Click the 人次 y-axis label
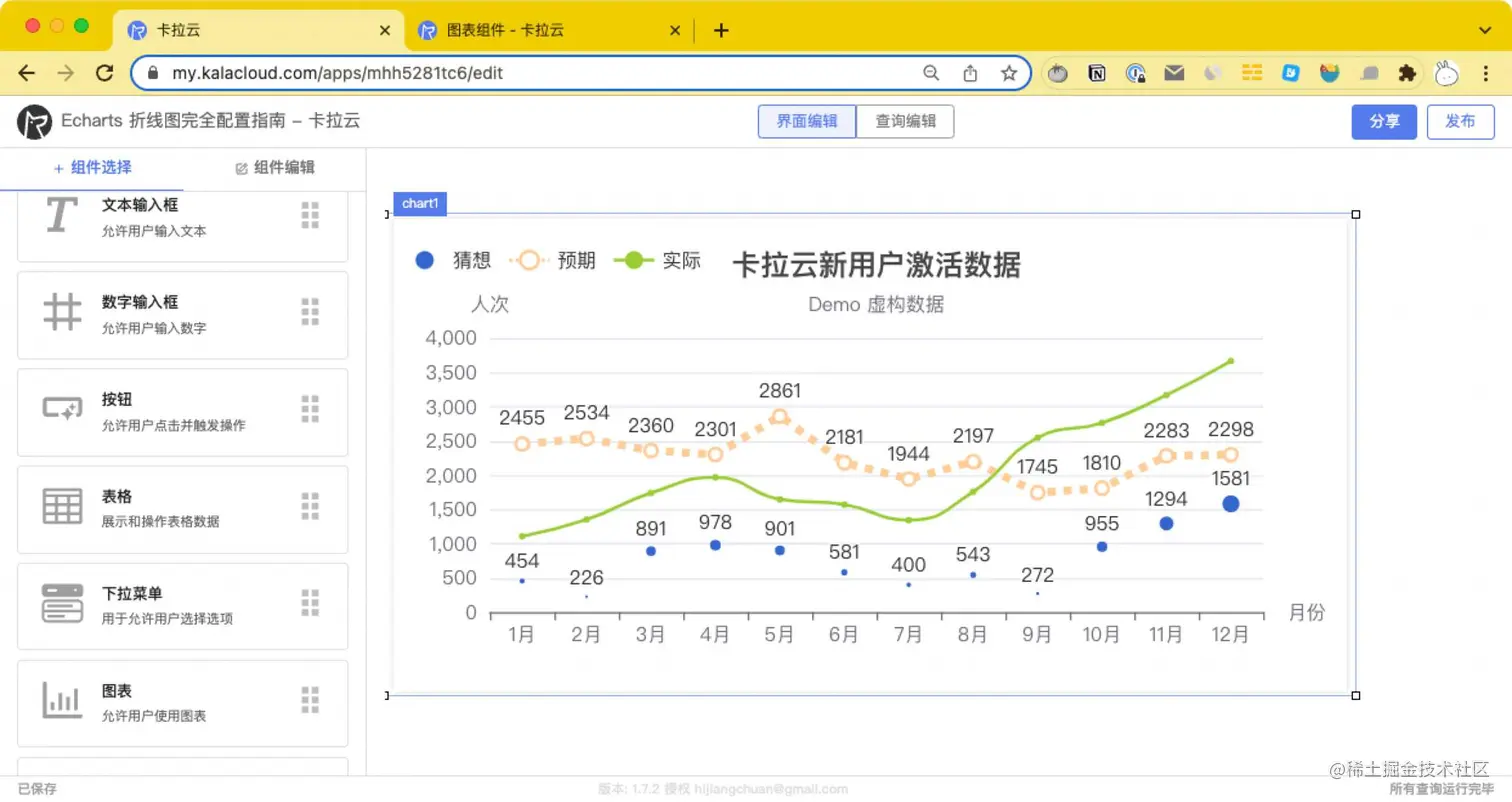 (x=490, y=304)
